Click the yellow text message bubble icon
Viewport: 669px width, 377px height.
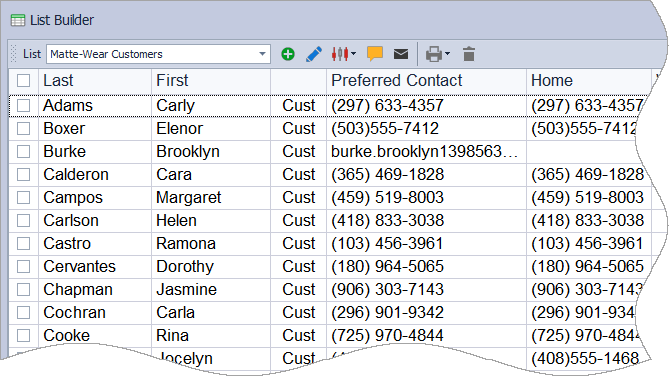(375, 54)
